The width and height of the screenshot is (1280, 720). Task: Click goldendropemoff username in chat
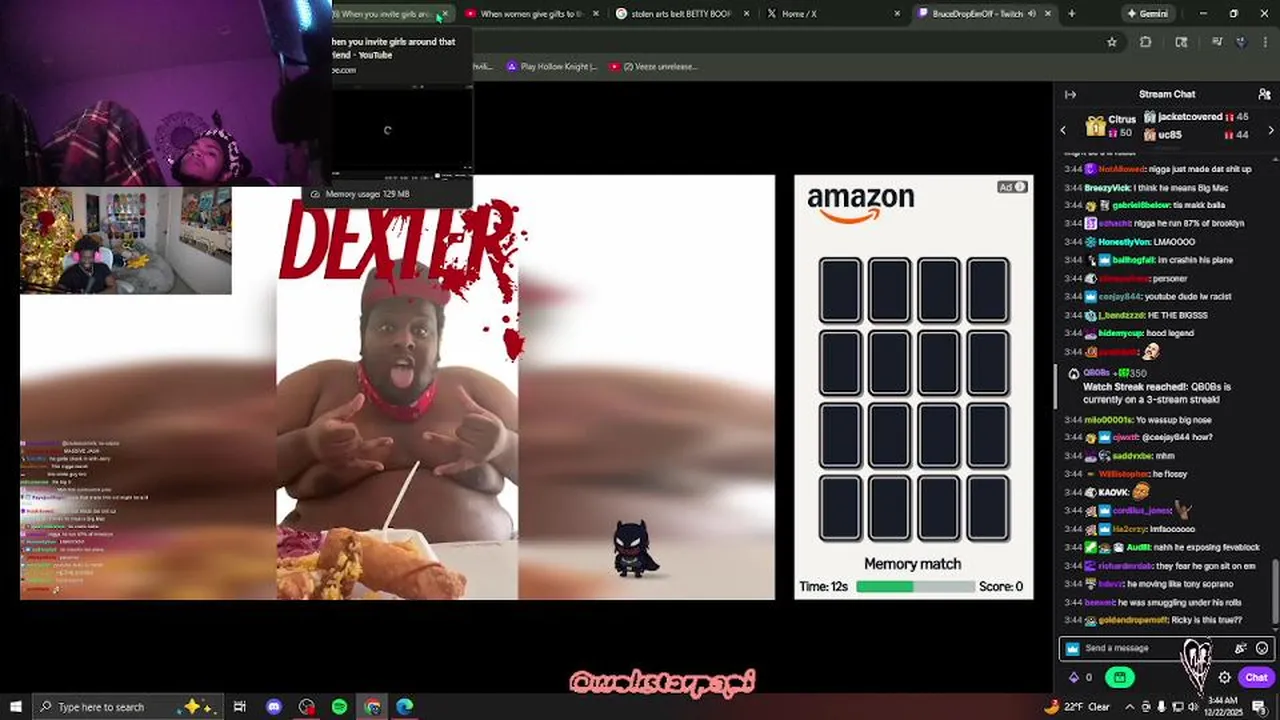(1134, 620)
